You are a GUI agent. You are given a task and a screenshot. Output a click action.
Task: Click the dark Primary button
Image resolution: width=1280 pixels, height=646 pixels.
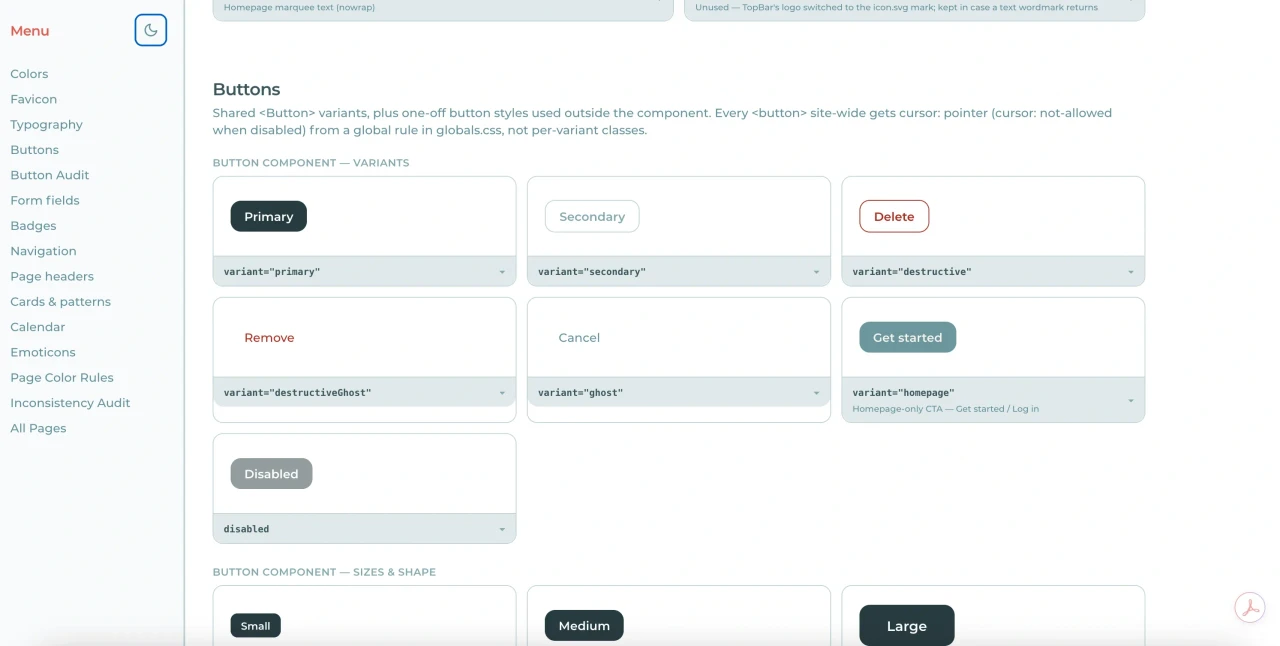269,217
